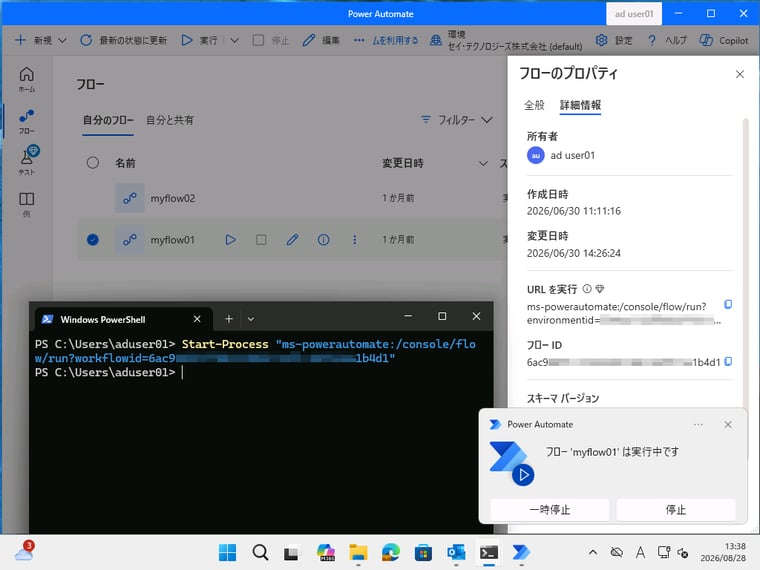Open the taskbar clock and date
This screenshot has height=570, width=760.
(723, 552)
